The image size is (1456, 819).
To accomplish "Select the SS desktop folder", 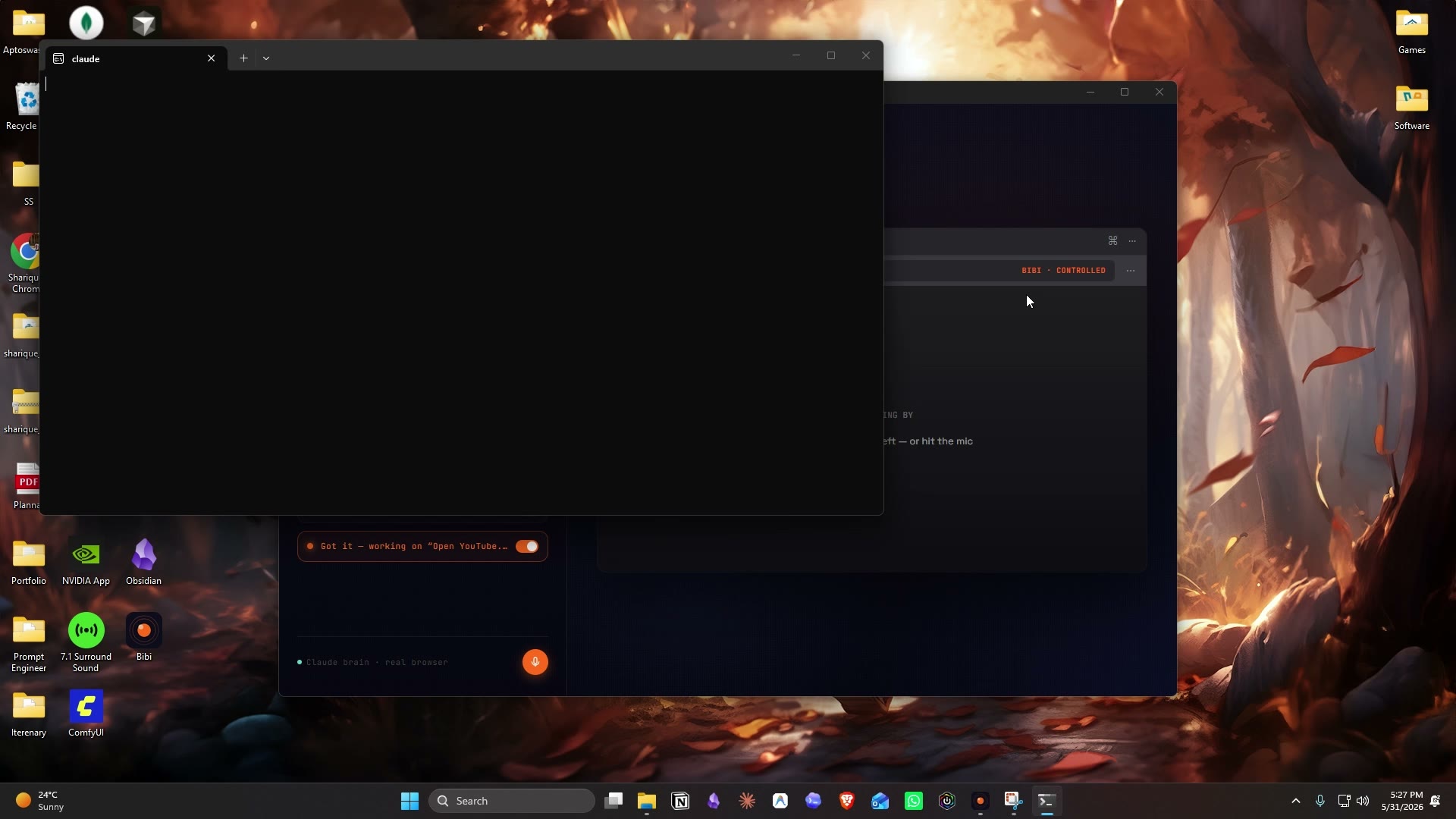I will [27, 182].
